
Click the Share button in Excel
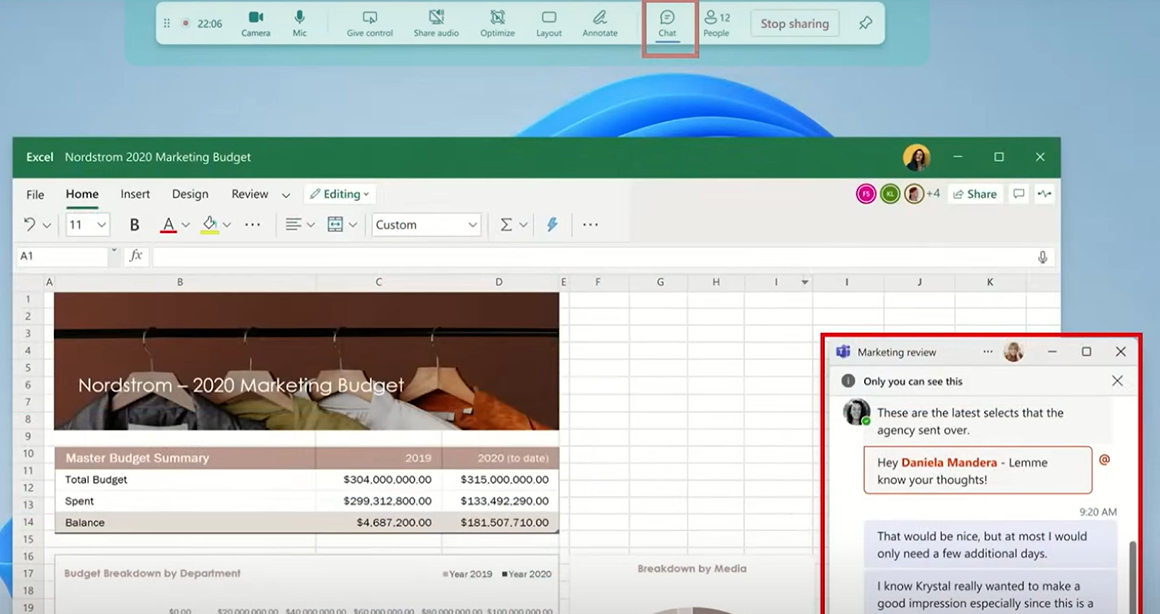(x=974, y=194)
